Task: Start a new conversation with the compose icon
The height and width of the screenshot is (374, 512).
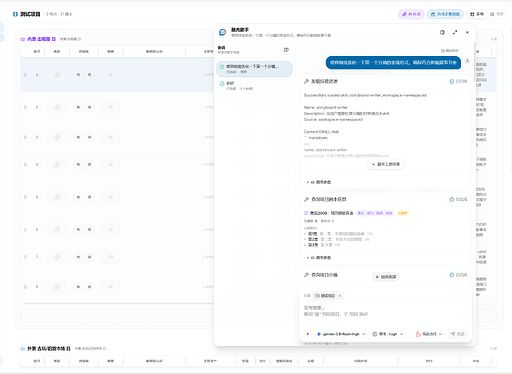Action: (x=286, y=50)
